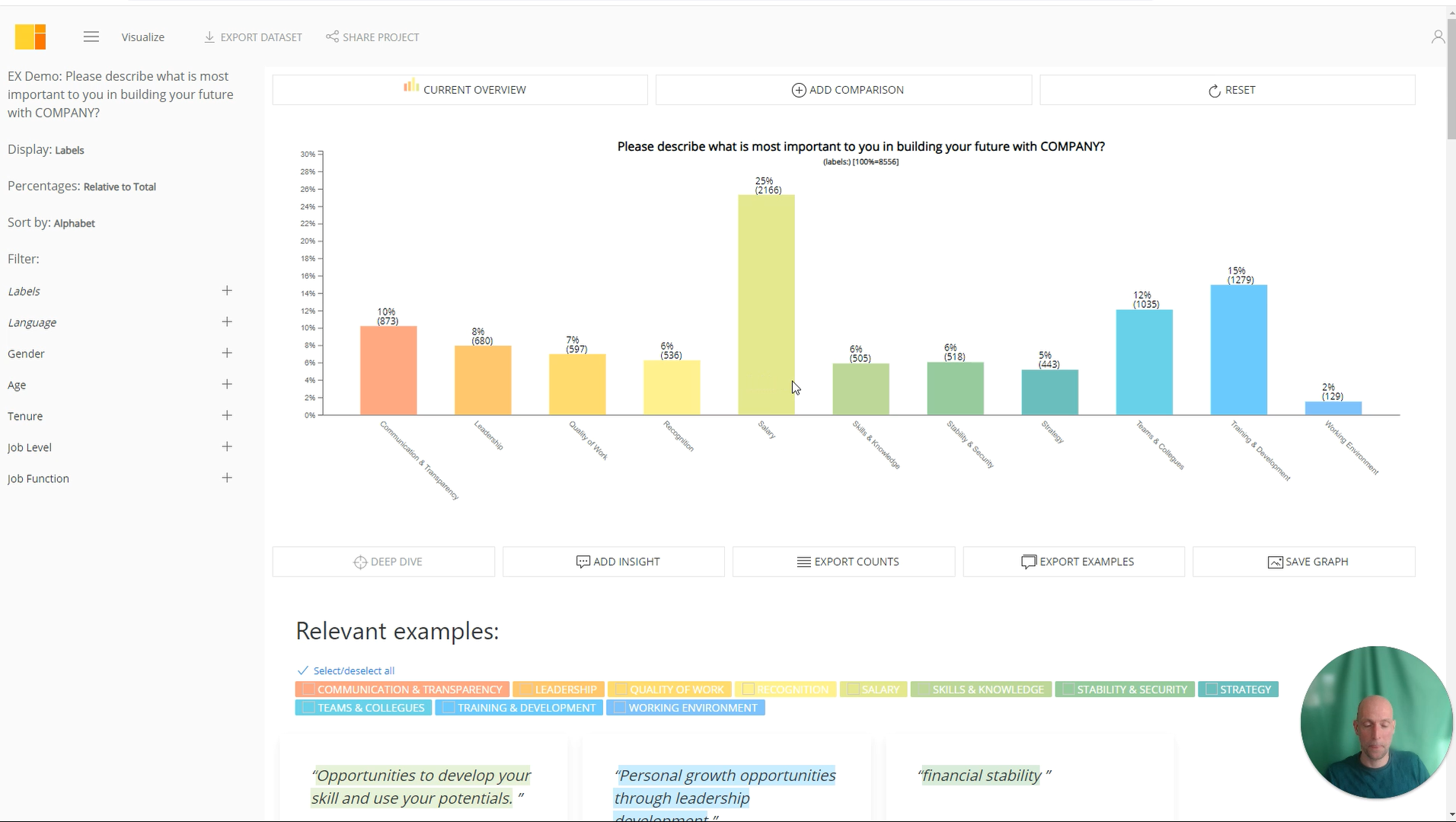Click the company logo top-left
The height and width of the screenshot is (822, 1456).
point(30,37)
